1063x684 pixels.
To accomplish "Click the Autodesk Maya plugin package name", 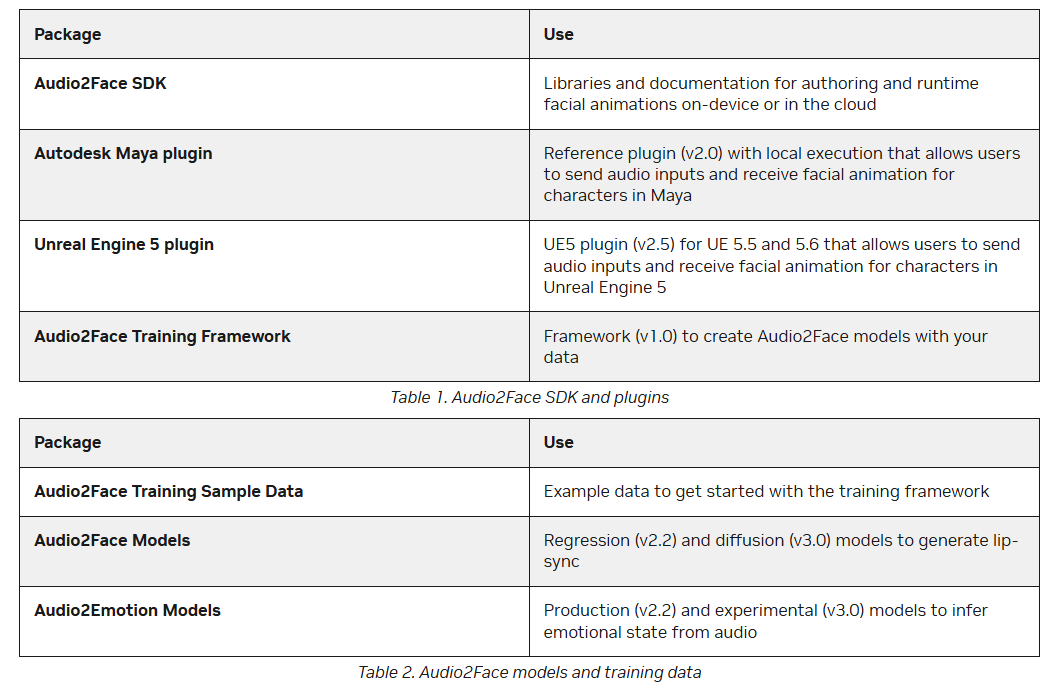I will (x=123, y=153).
